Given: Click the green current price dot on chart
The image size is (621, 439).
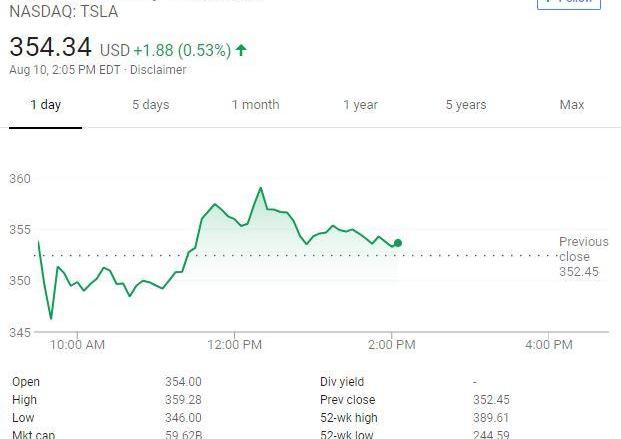Looking at the screenshot, I should [398, 243].
